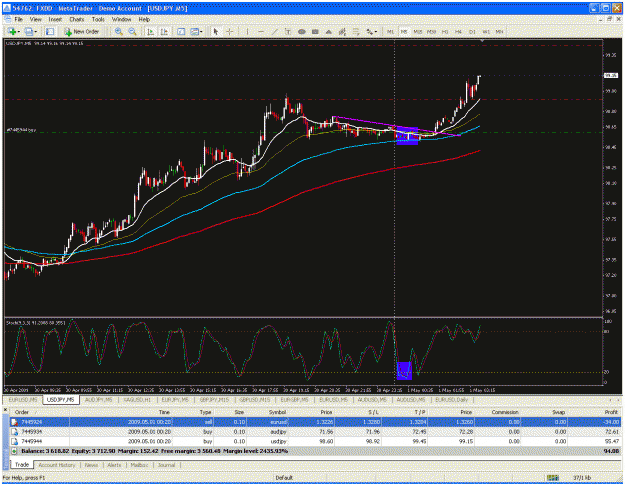Switch timeframe to M30
The height and width of the screenshot is (484, 625).
(431, 31)
